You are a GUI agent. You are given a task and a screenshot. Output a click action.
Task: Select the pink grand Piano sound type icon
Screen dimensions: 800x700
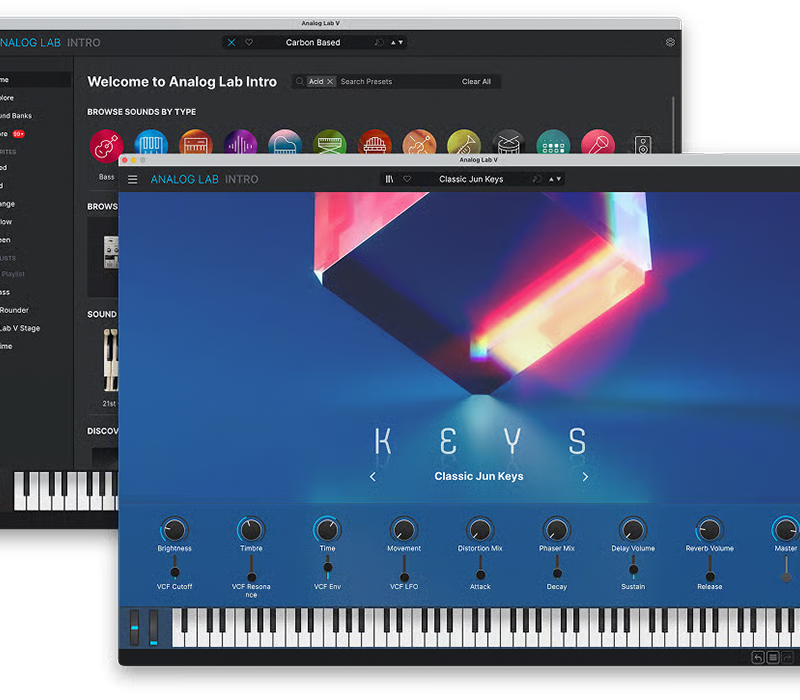pos(285,142)
